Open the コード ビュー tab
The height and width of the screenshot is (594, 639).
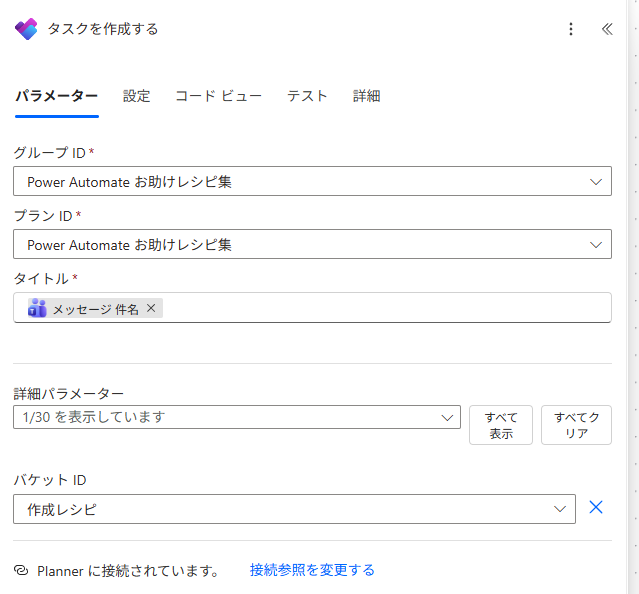coord(218,96)
